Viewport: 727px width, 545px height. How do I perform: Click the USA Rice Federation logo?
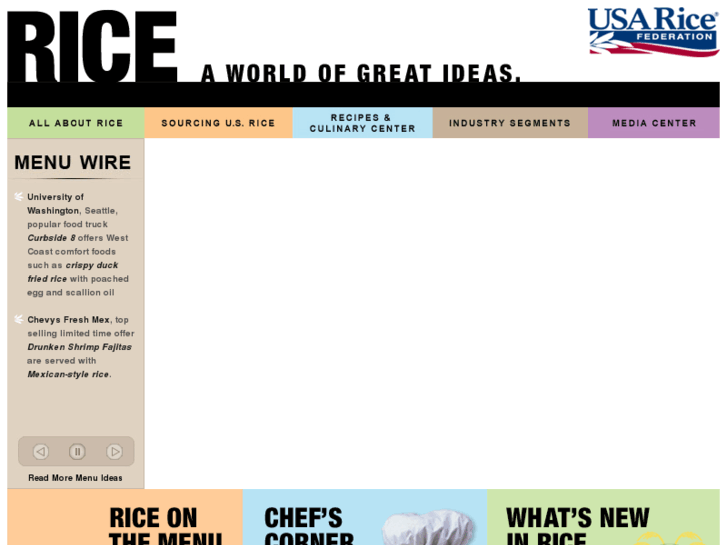(x=653, y=32)
